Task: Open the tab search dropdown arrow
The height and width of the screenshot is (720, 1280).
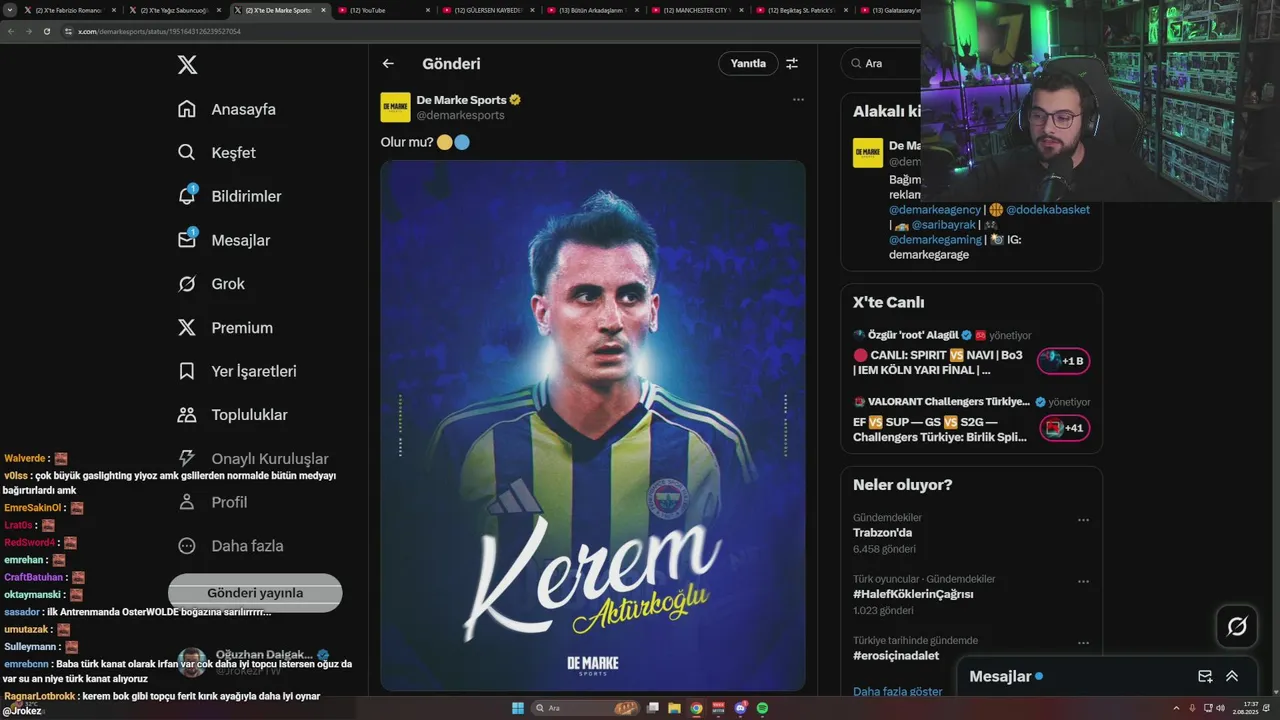Action: pos(9,10)
